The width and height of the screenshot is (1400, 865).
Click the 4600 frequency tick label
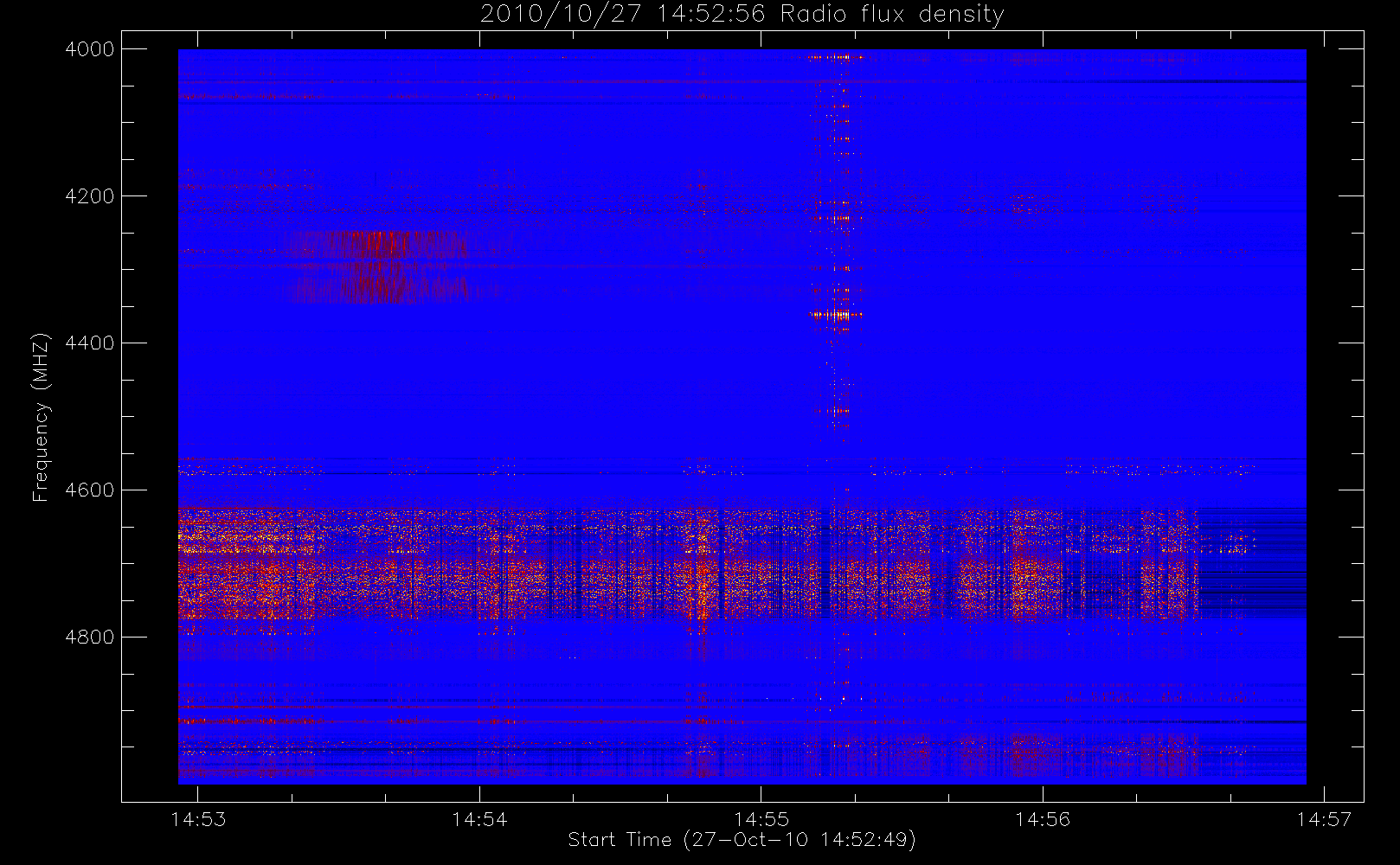click(x=90, y=490)
